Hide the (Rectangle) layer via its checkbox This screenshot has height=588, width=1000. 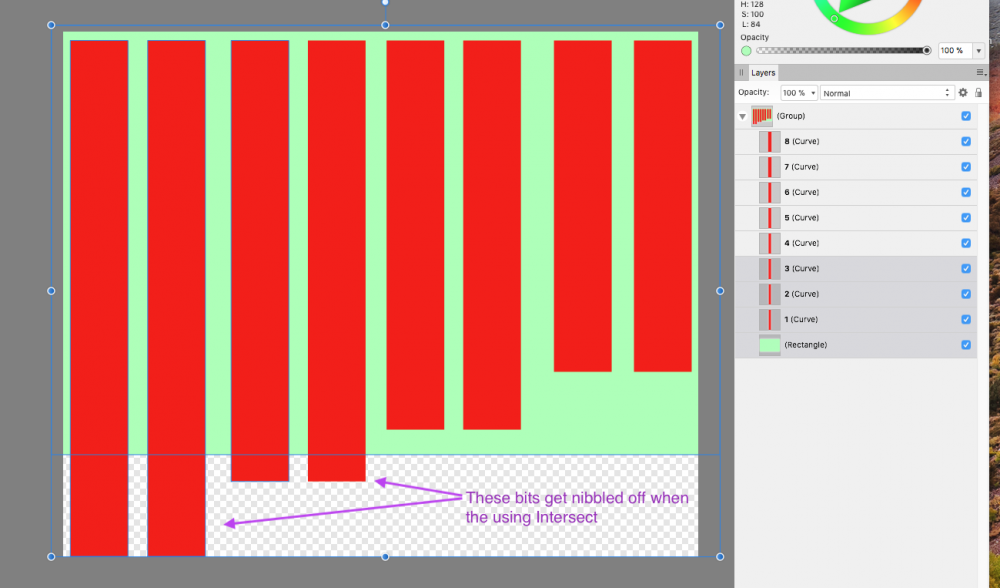point(966,345)
